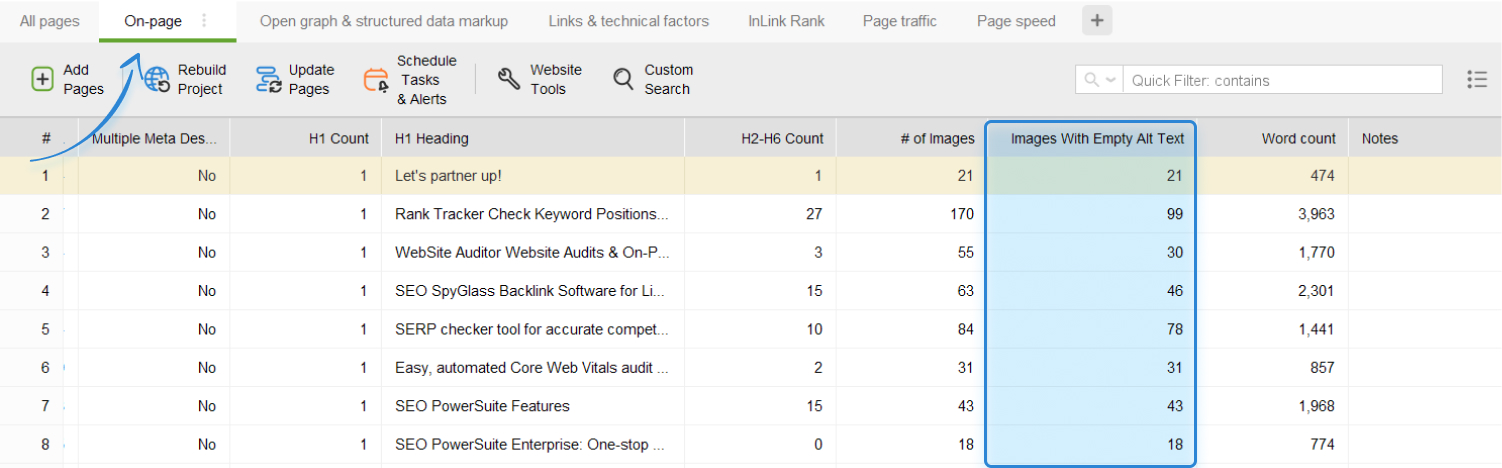Open the On-page tab options menu dots
1502x468 pixels.
click(205, 21)
